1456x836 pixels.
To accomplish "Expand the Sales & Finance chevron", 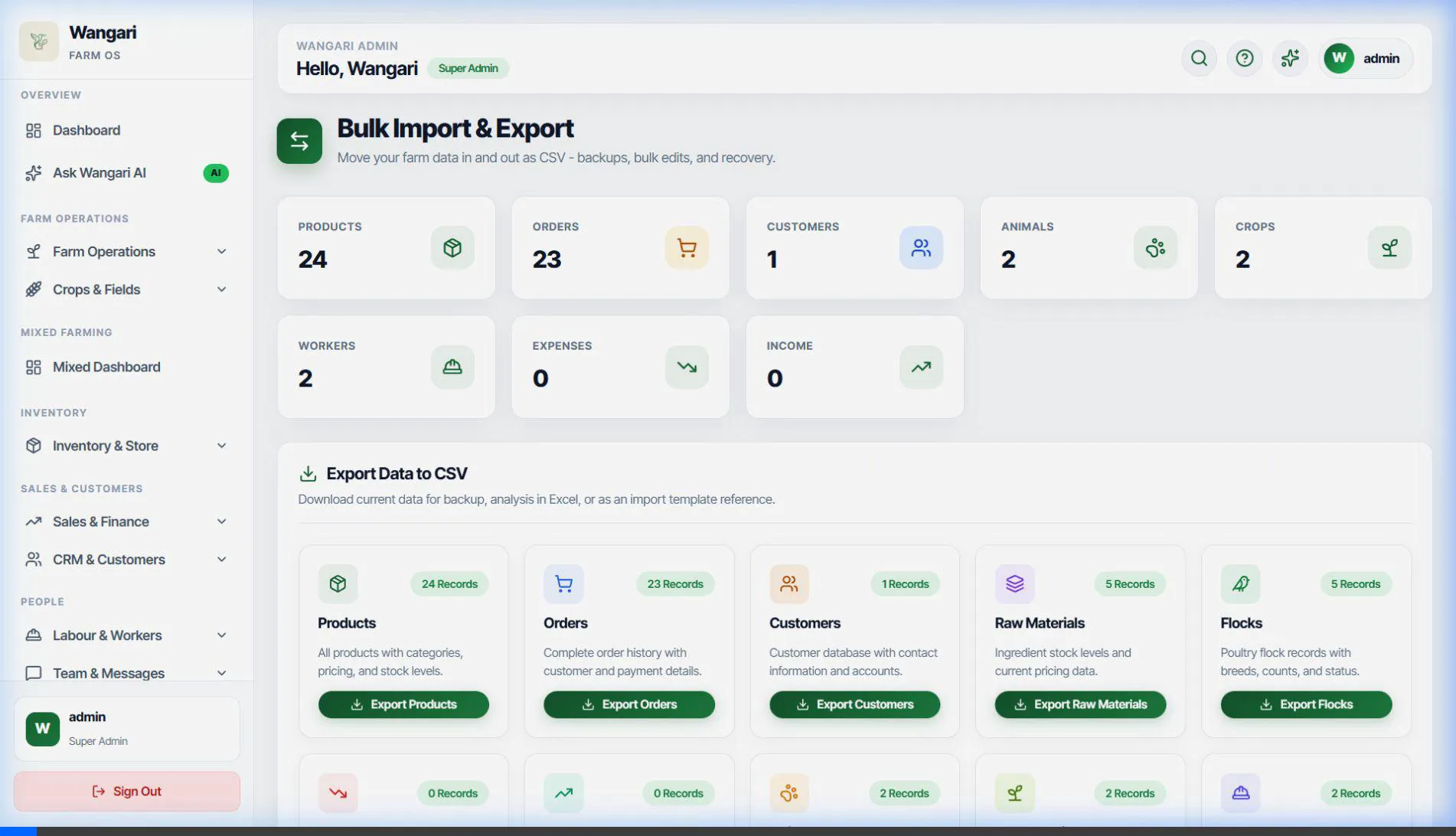I will pos(221,521).
